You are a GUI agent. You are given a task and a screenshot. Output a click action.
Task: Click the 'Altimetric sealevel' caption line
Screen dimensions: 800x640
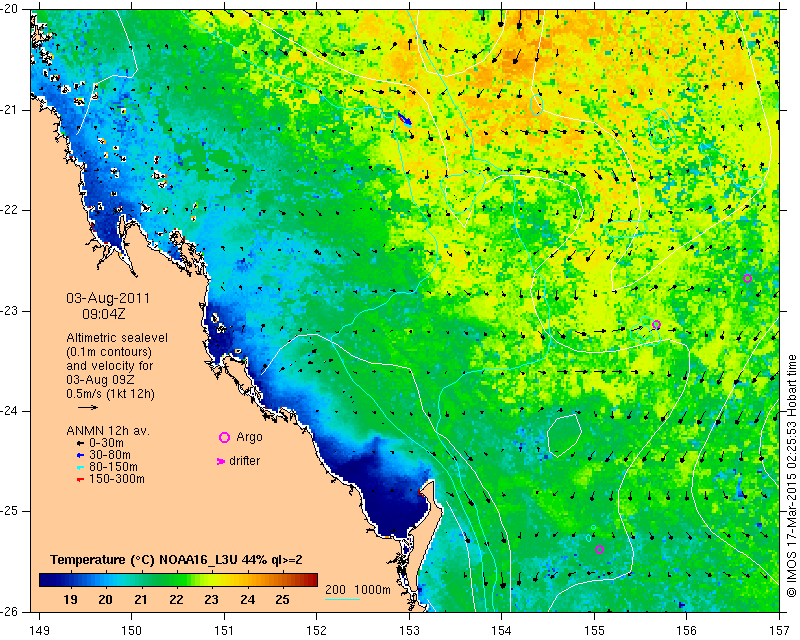click(117, 338)
